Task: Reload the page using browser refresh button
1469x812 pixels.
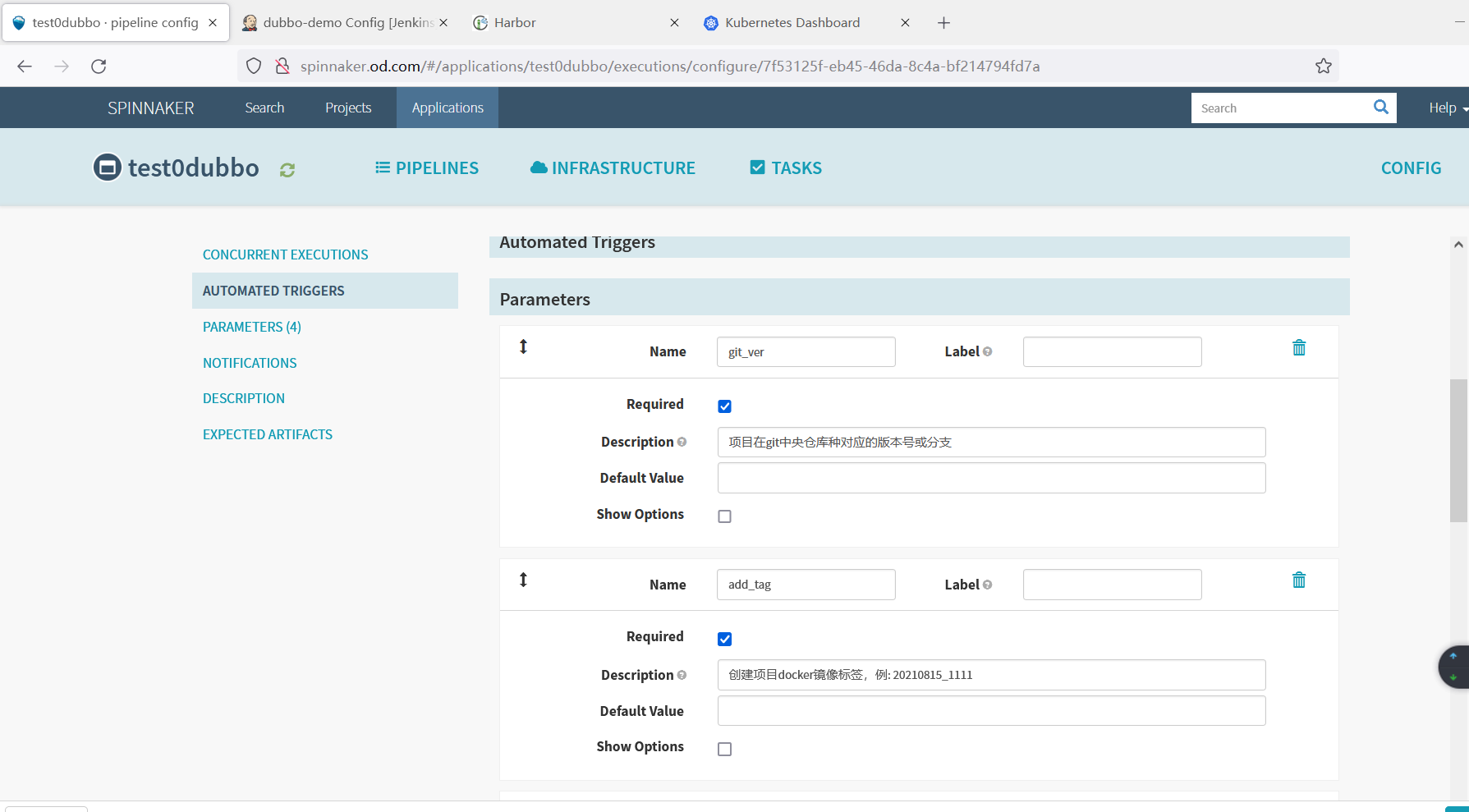Action: (x=99, y=67)
